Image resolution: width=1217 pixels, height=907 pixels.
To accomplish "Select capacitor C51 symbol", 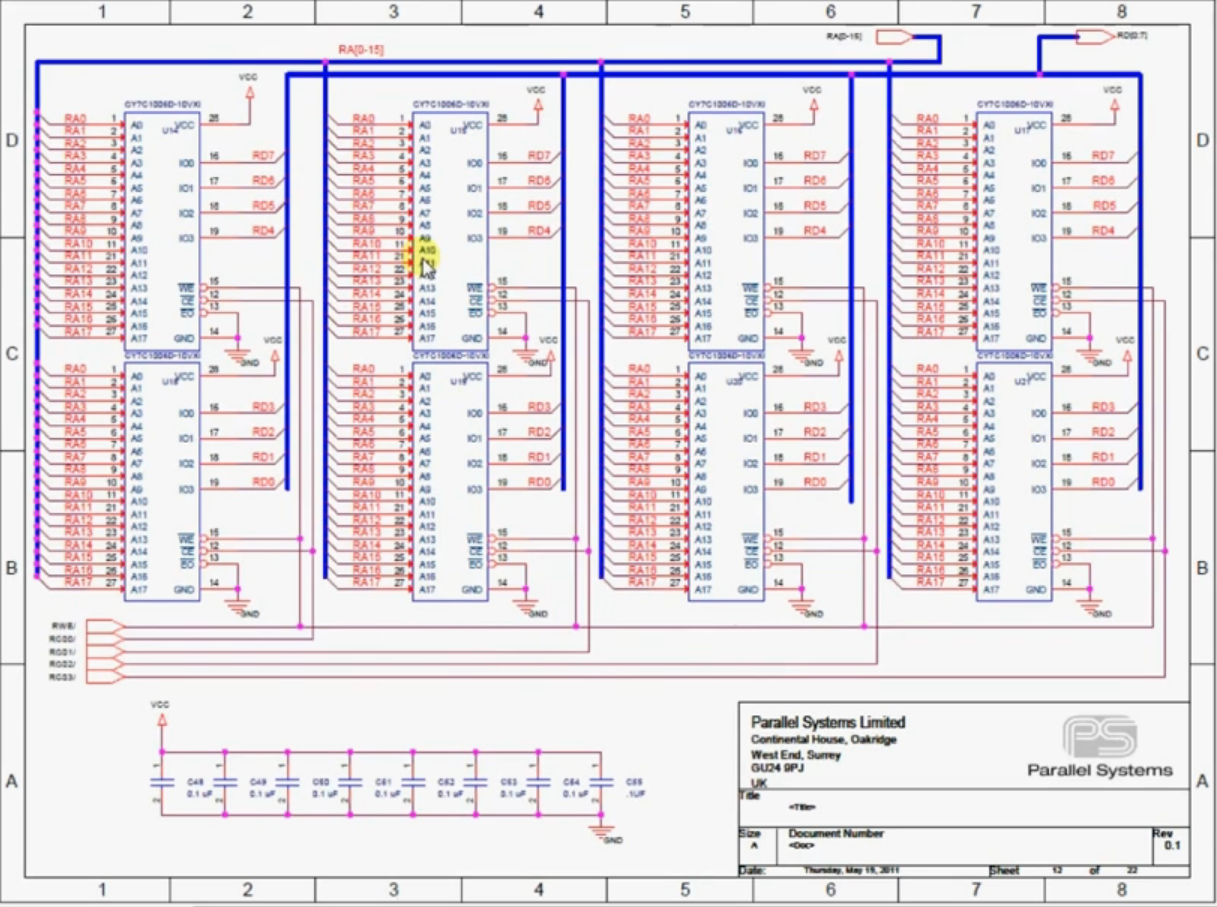I will point(350,782).
